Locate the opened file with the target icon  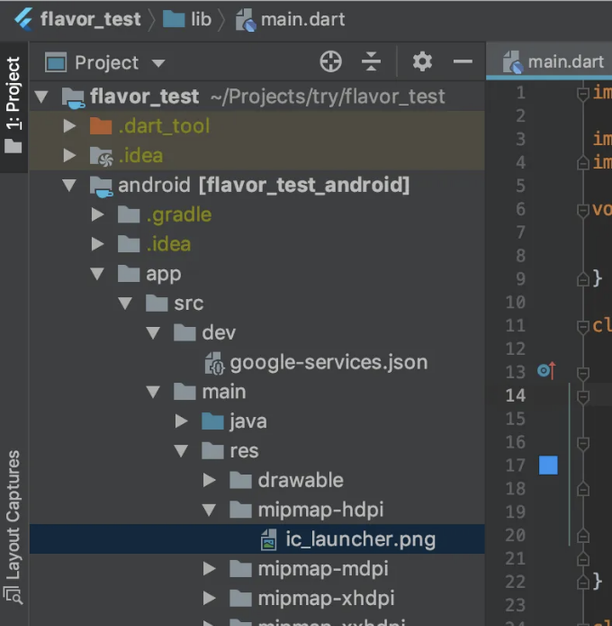point(331,61)
